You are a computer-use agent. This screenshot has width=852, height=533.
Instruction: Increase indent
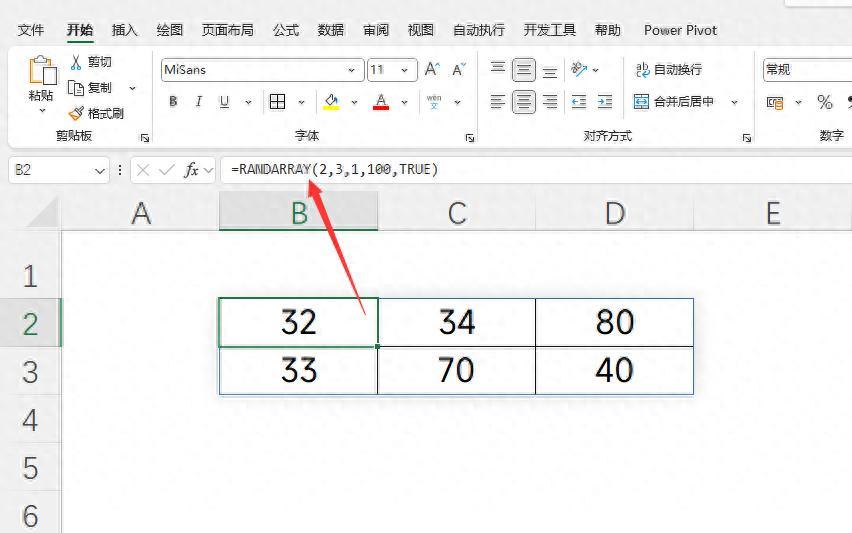click(x=605, y=102)
